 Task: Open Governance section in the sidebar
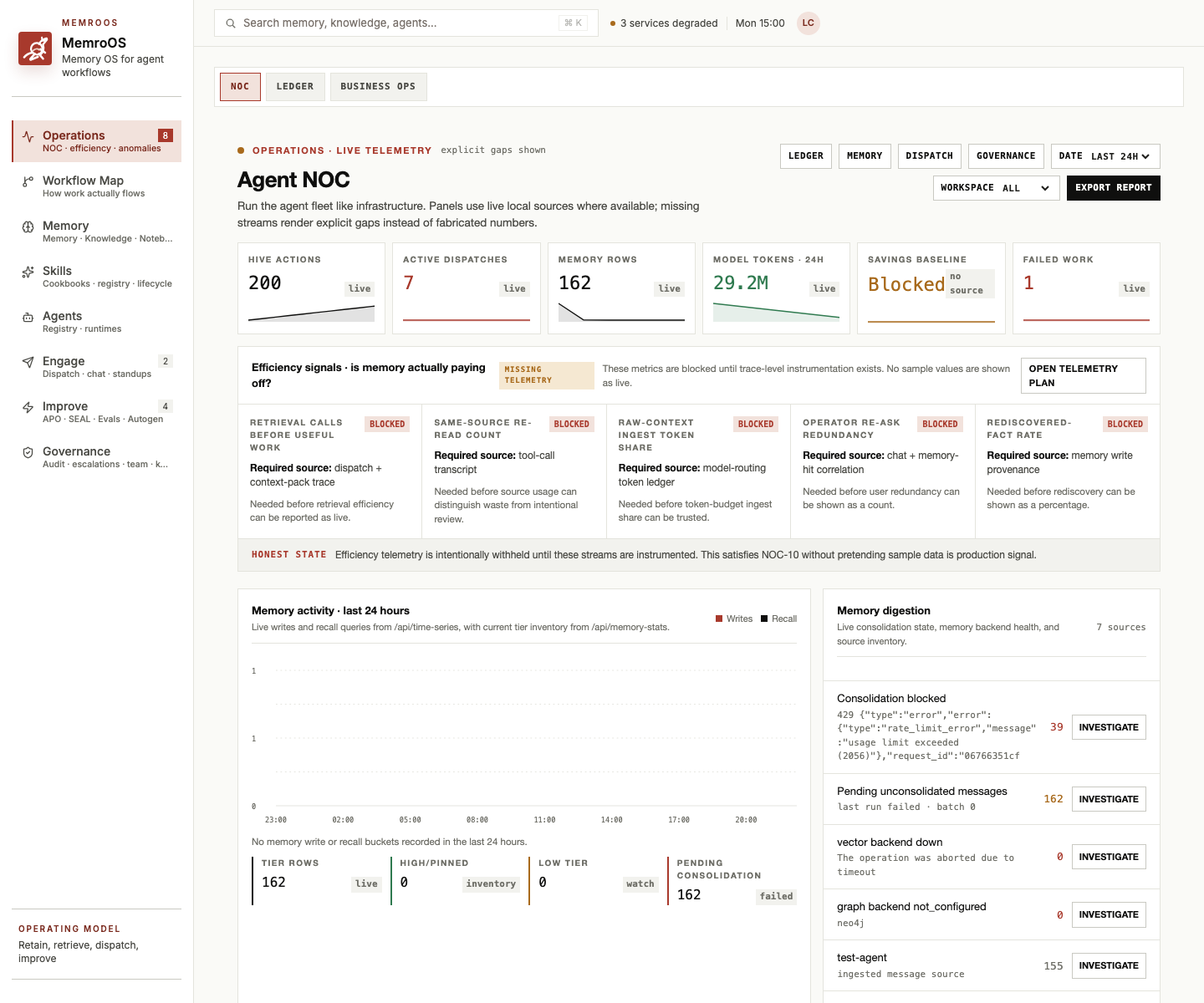(x=96, y=457)
